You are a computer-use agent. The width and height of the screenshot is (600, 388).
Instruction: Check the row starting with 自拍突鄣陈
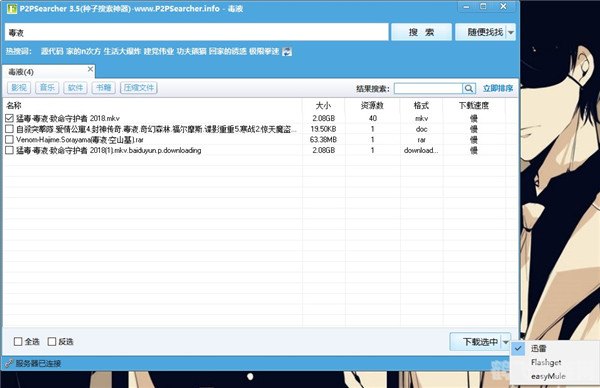(10, 129)
